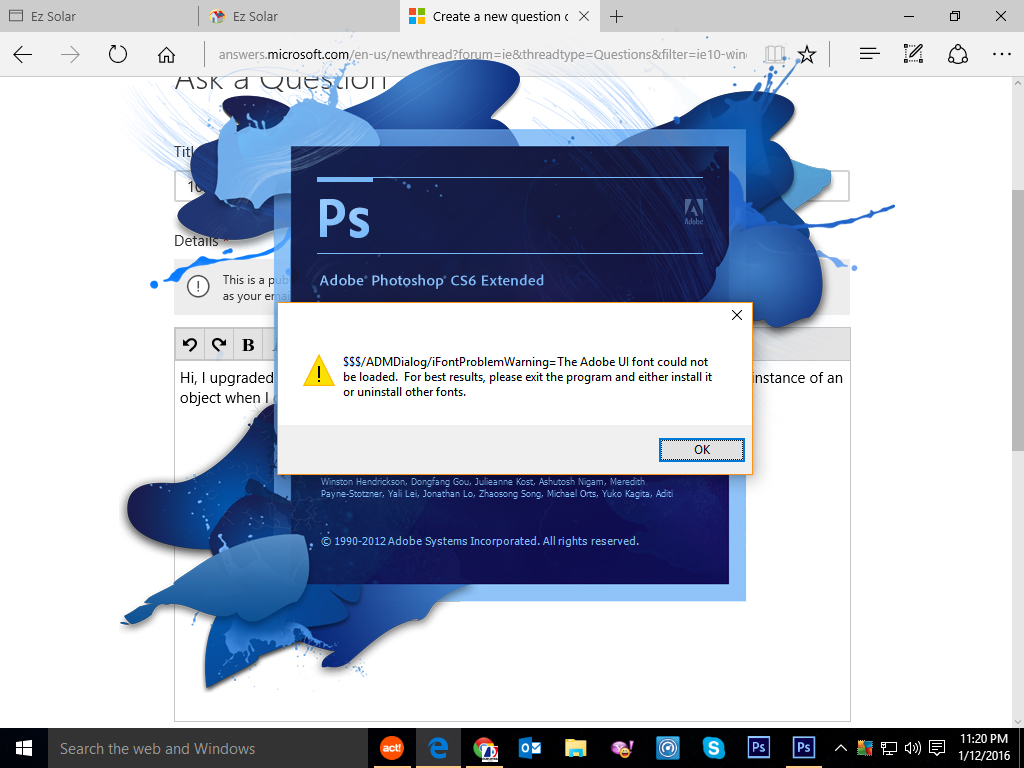The height and width of the screenshot is (768, 1024).
Task: Open Outlook from the taskbar
Action: [x=530, y=747]
